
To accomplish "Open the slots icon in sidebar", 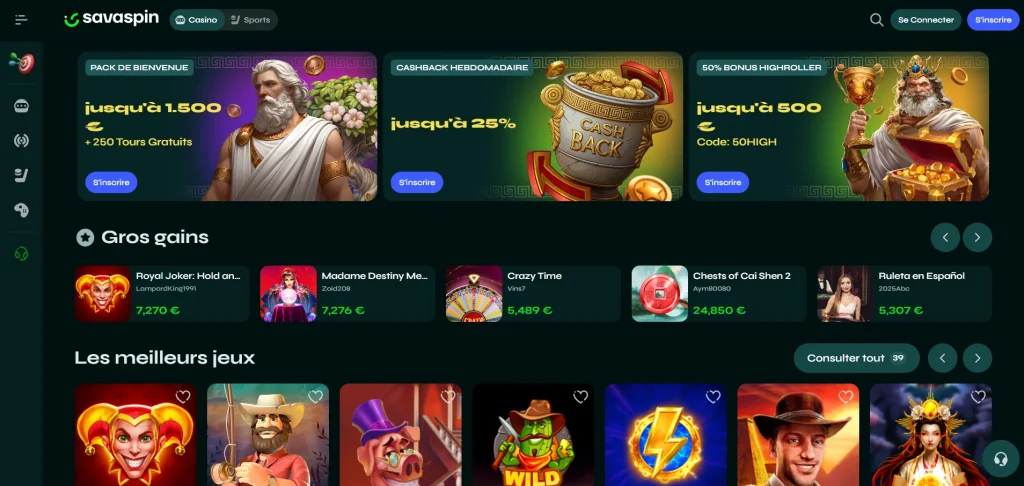I will coord(22,106).
